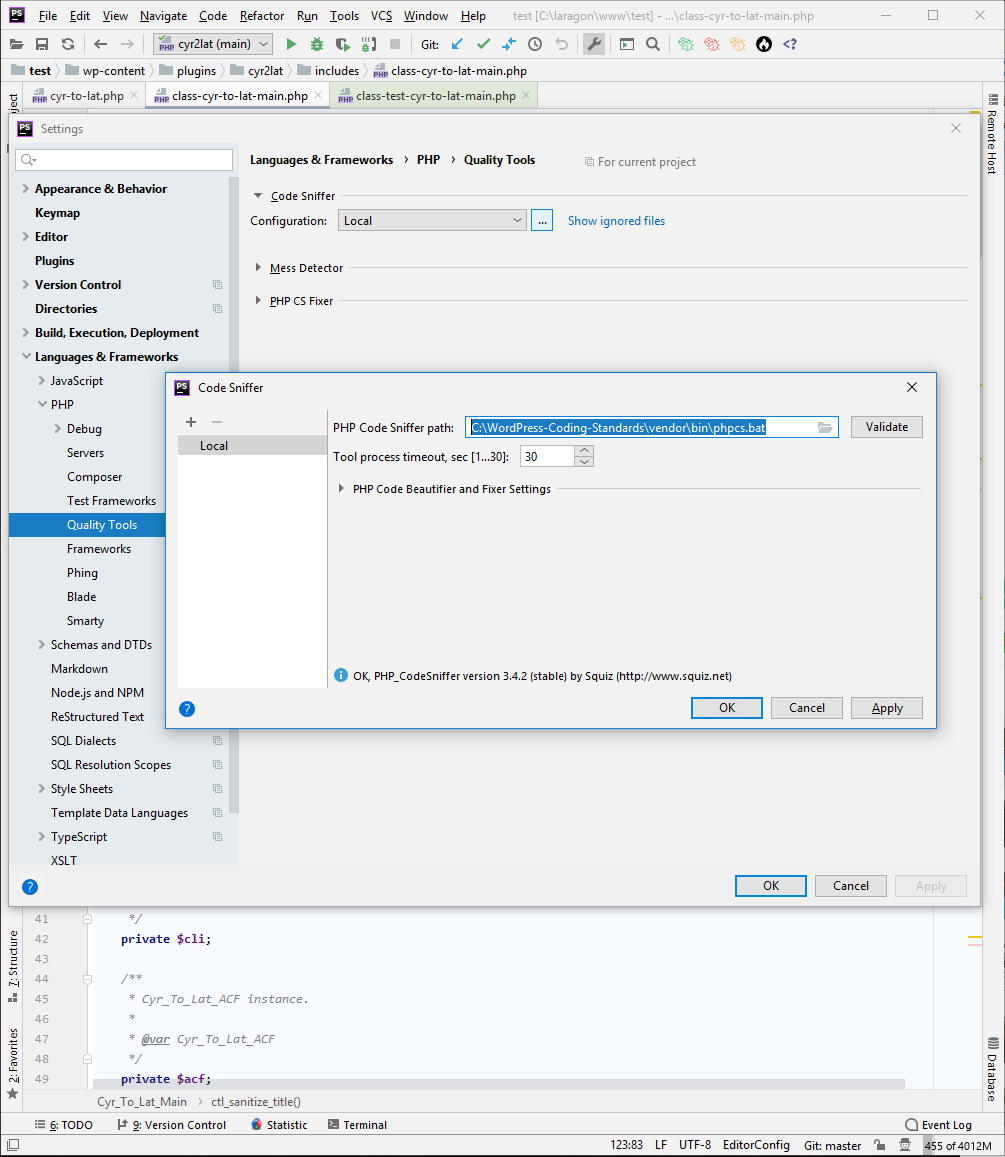
Task: Expand PHP Code Beautifier and Fixer Settings
Action: [x=341, y=488]
